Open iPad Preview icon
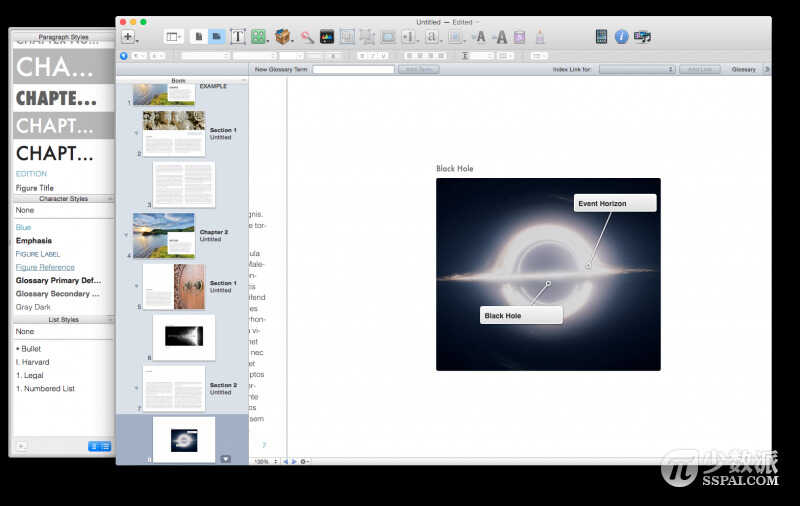800x506 pixels. coord(602,36)
